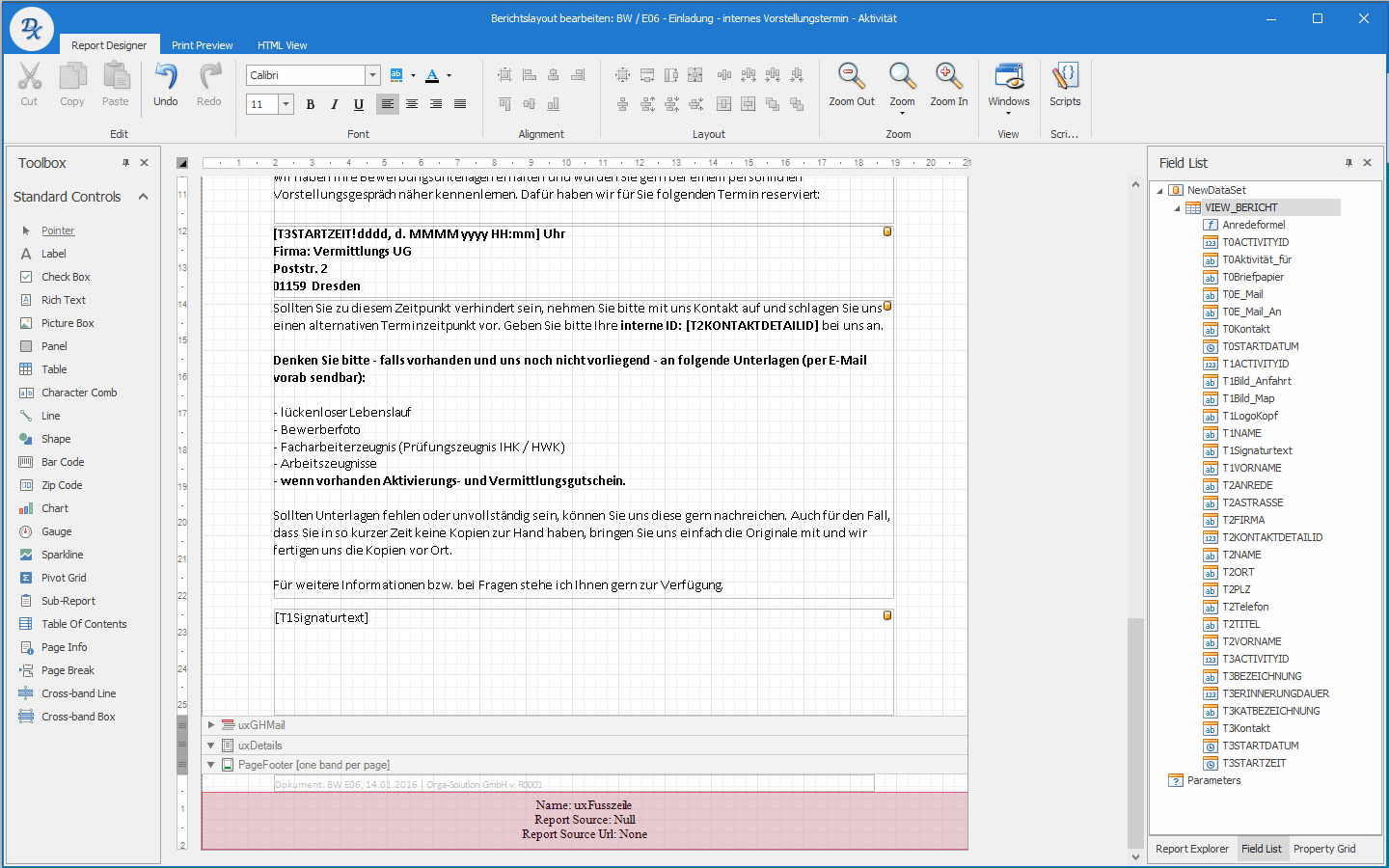Select the Character Comb control

79,393
